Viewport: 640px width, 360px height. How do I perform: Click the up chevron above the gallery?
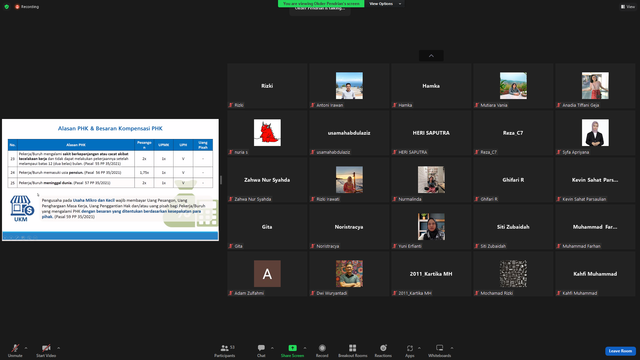[431, 56]
